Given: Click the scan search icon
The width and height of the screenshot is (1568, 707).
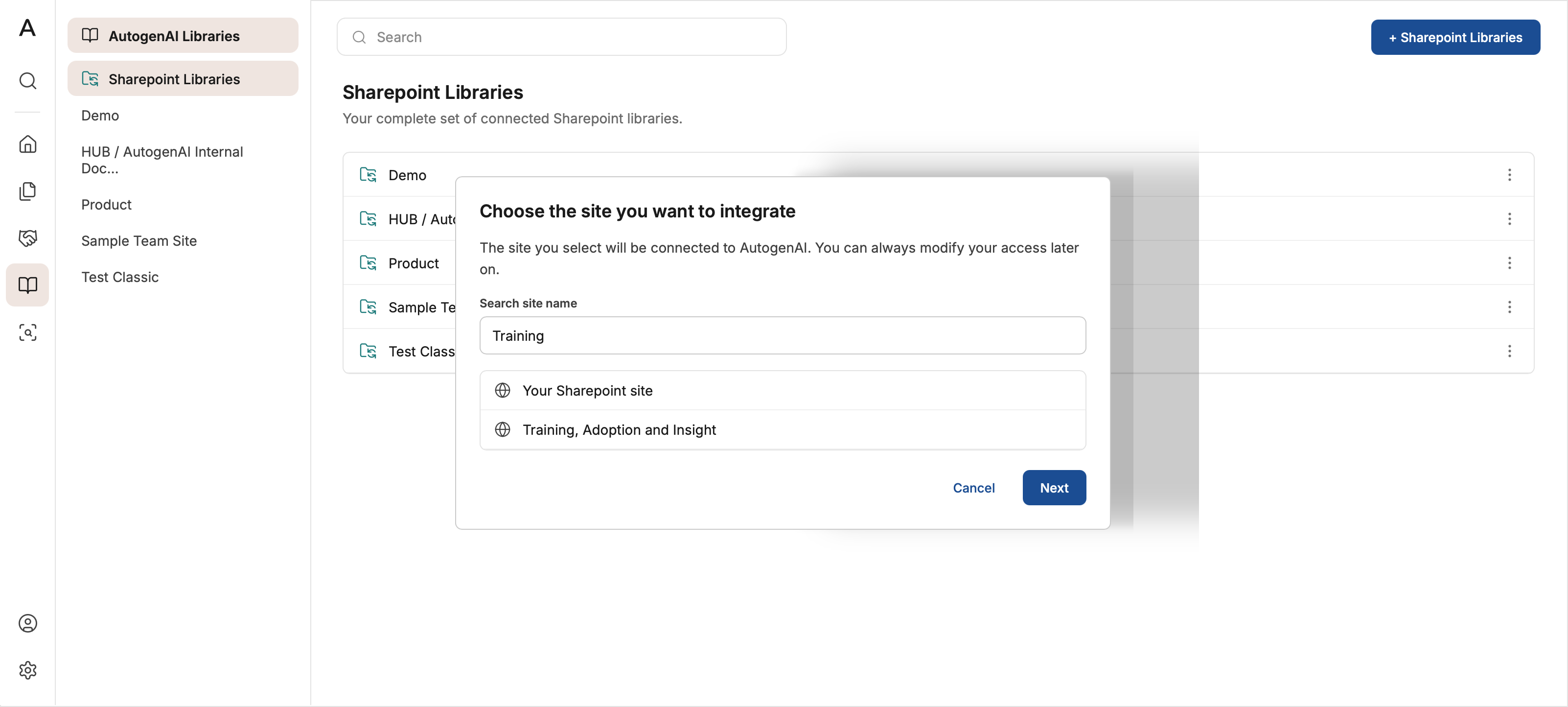Looking at the screenshot, I should pyautogui.click(x=27, y=332).
